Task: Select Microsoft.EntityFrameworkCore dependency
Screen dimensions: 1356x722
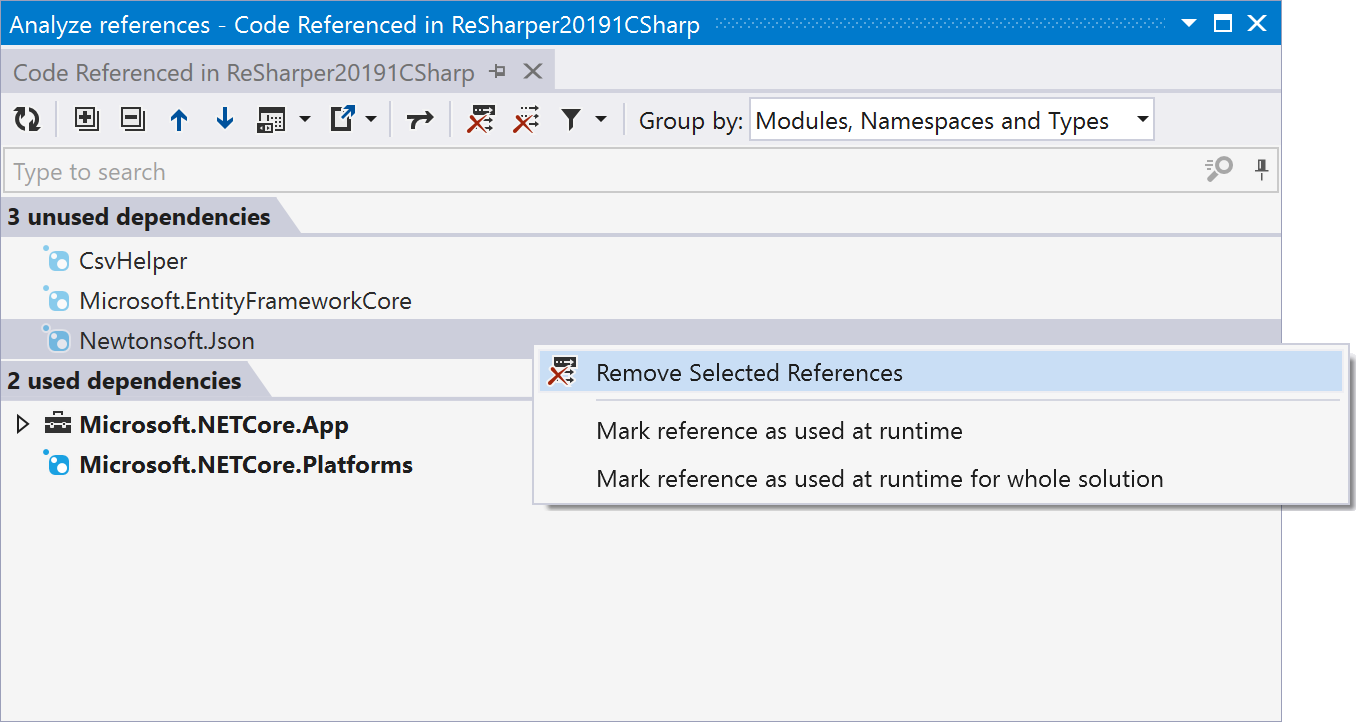Action: [245, 301]
